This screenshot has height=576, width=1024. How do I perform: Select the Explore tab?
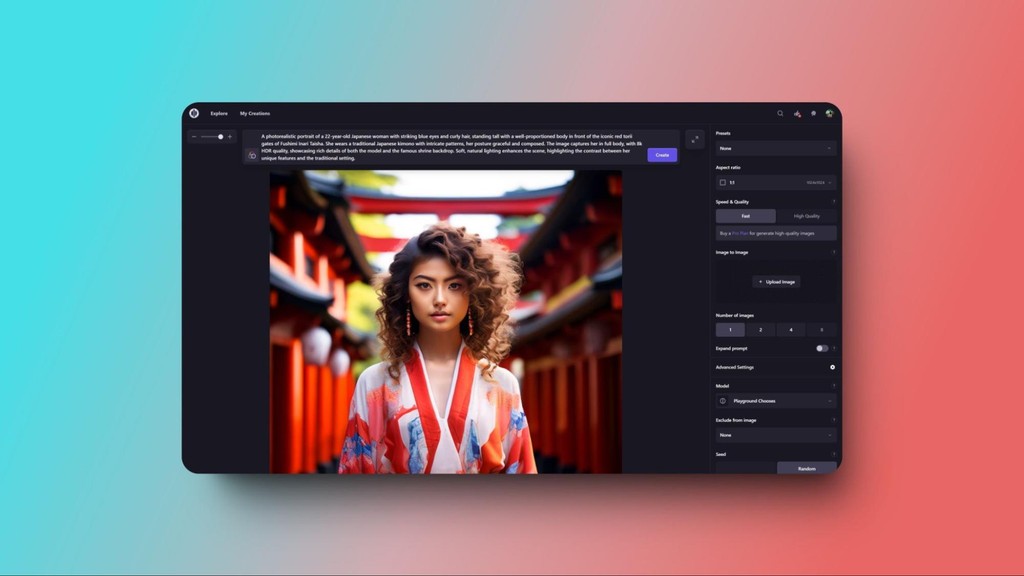click(x=219, y=113)
